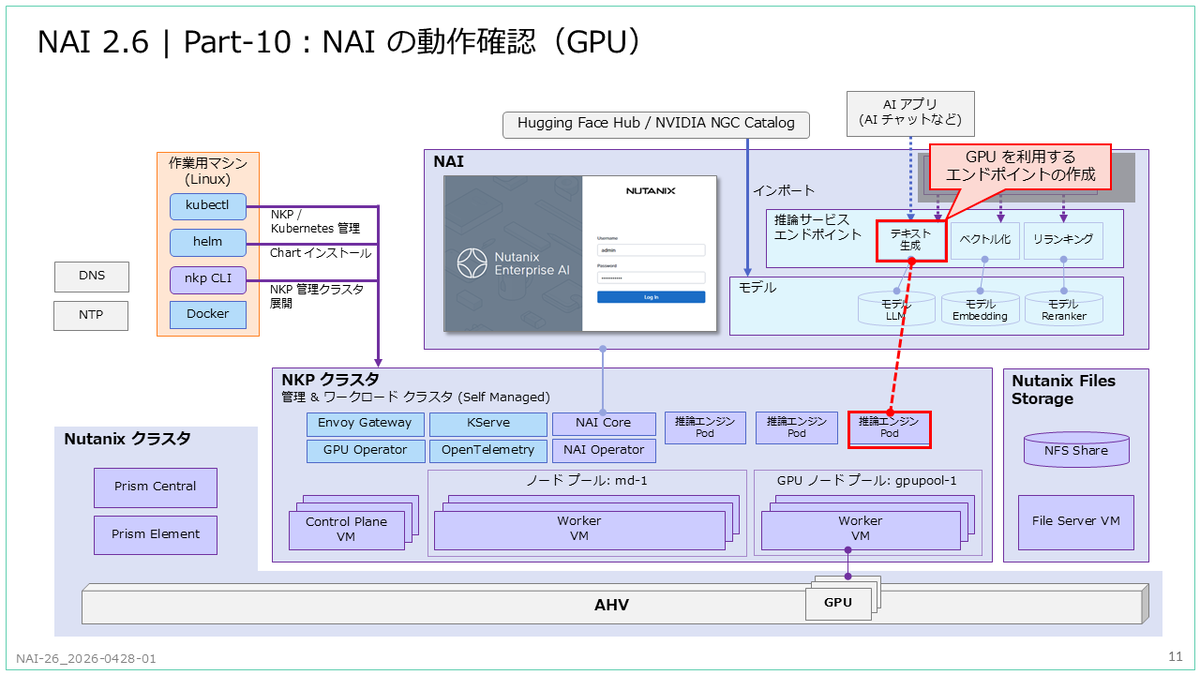Select the Docker box
1200x675 pixels.
click(208, 314)
